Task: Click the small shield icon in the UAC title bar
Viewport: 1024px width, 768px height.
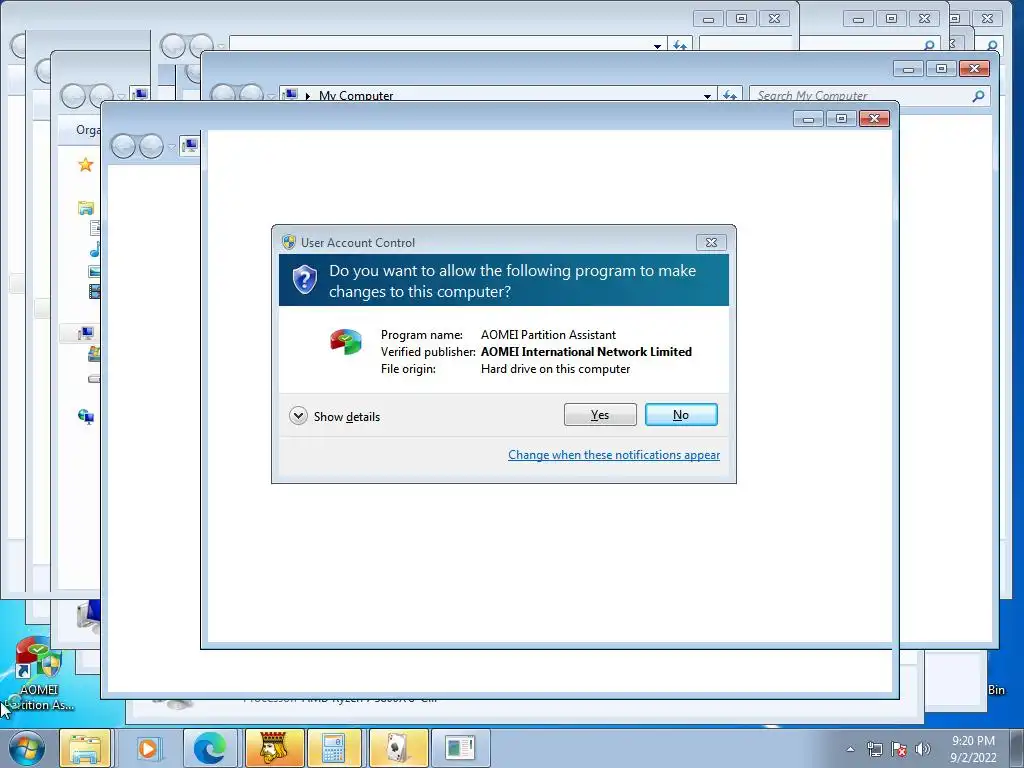Action: pyautogui.click(x=289, y=242)
